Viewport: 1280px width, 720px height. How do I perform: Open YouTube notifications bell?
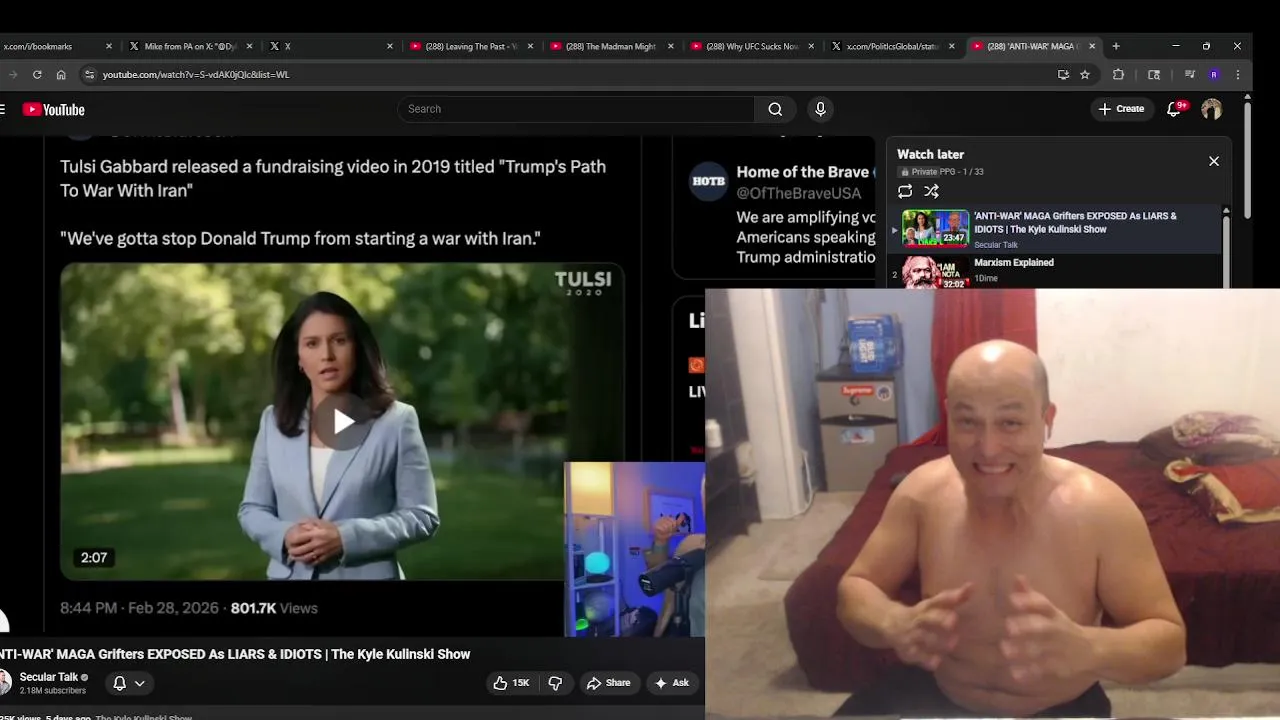[x=1175, y=109]
